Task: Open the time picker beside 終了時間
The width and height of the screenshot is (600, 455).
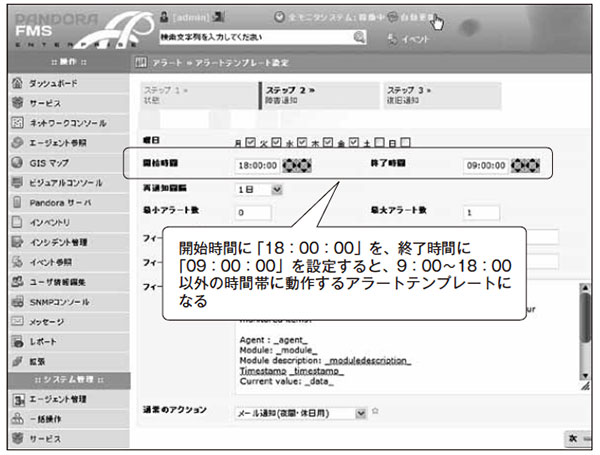Action: (x=525, y=165)
